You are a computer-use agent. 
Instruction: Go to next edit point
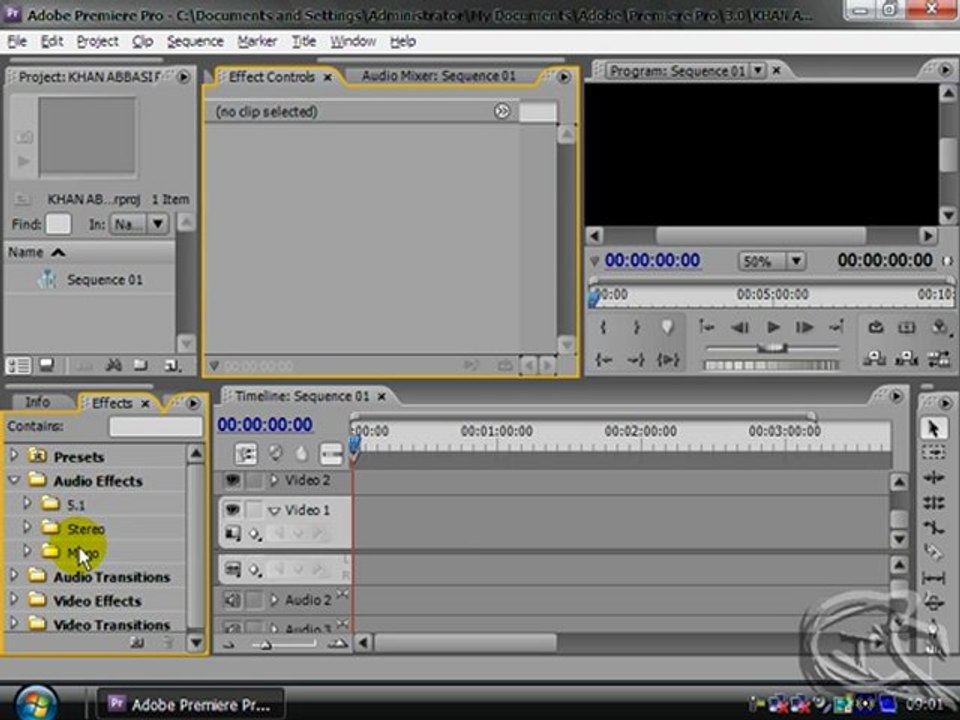(836, 328)
